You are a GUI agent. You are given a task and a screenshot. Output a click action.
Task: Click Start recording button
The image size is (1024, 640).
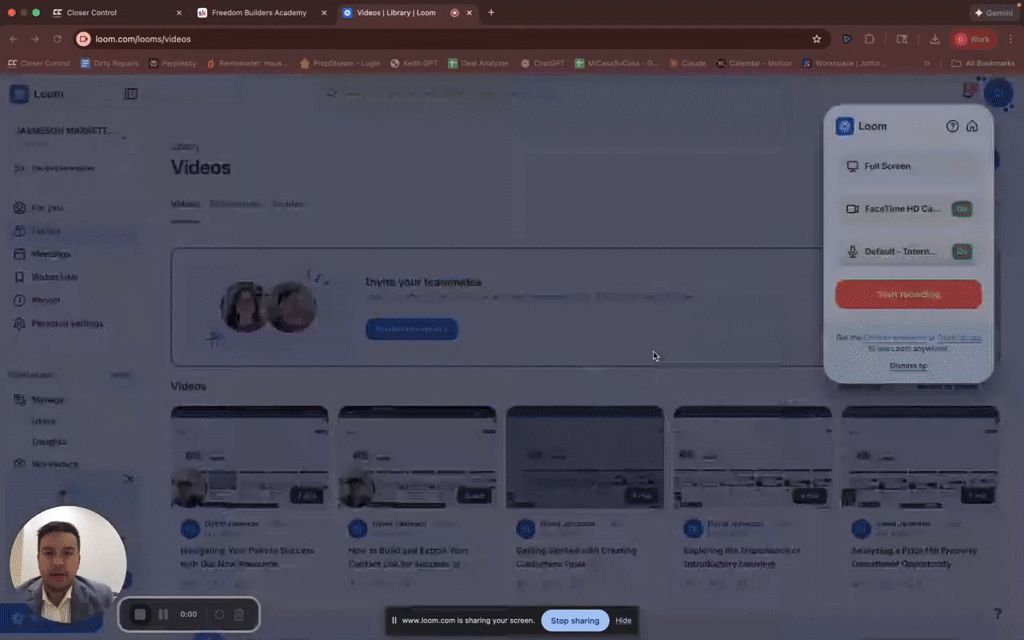click(x=908, y=295)
